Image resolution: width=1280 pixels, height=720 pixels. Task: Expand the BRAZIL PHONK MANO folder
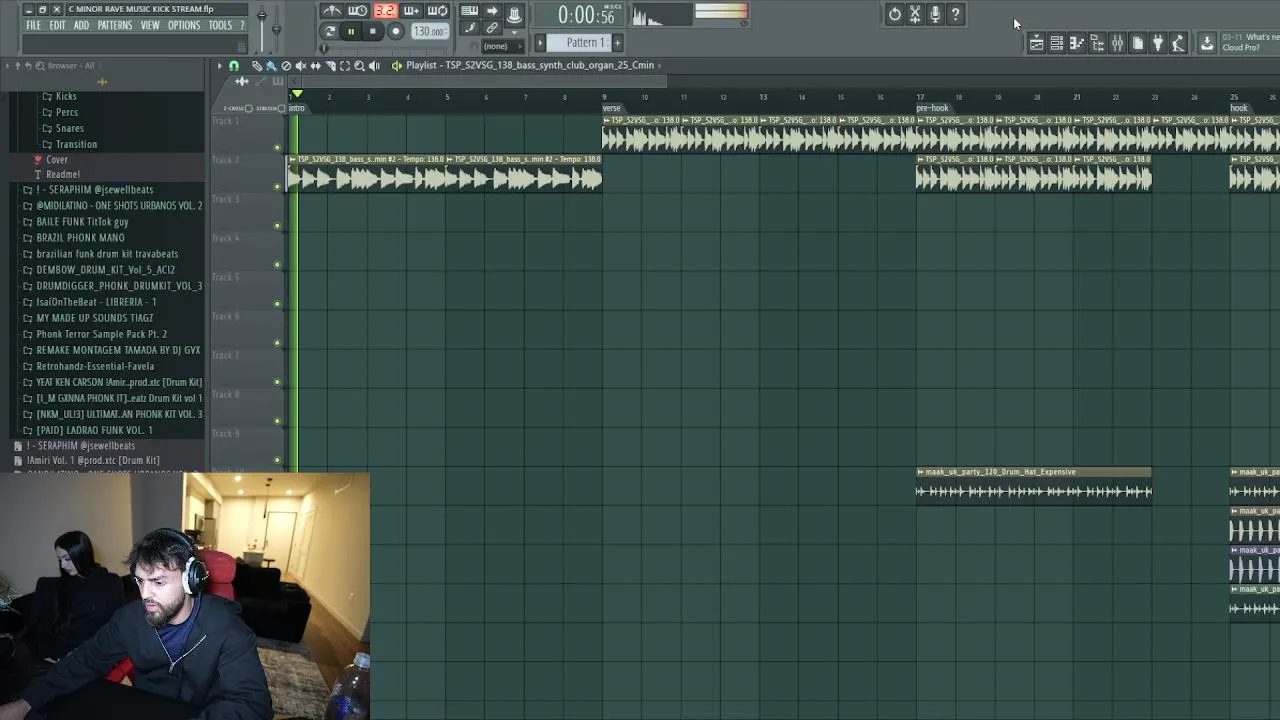(x=80, y=238)
